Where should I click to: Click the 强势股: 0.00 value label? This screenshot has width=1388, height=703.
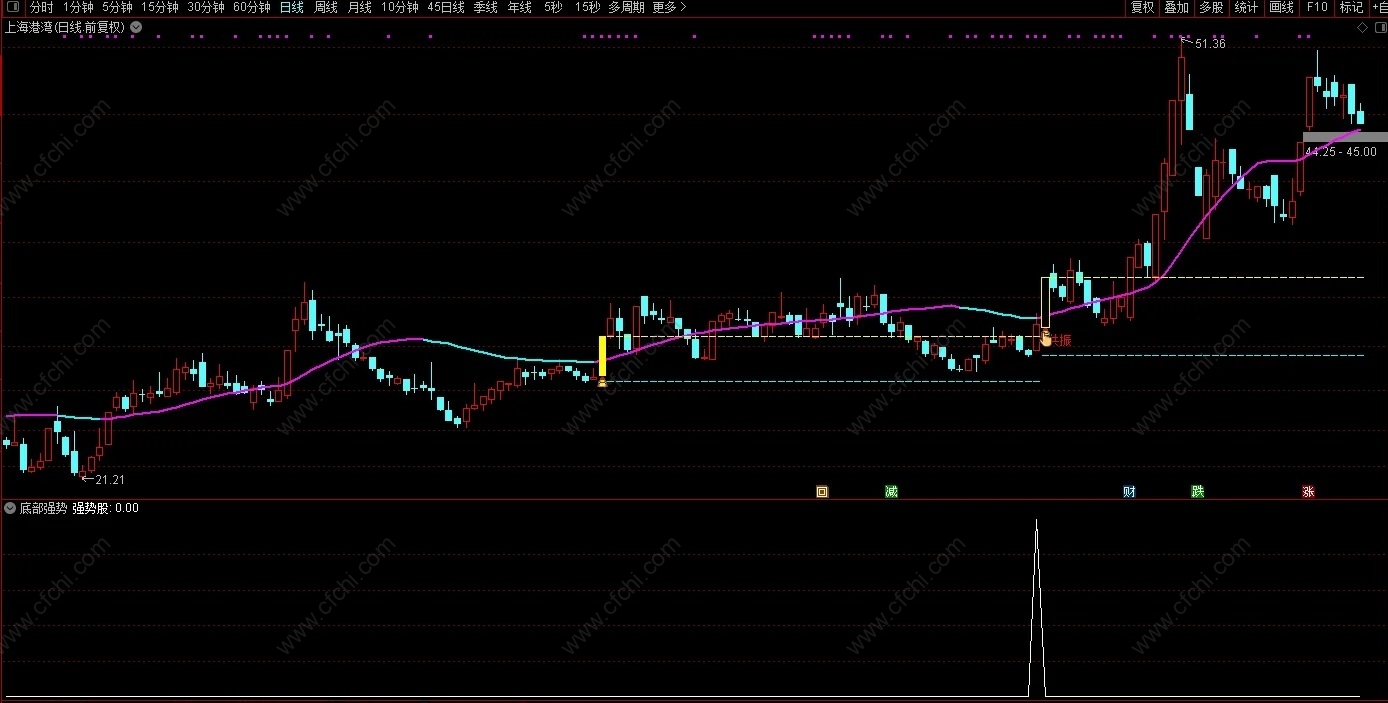click(x=105, y=508)
